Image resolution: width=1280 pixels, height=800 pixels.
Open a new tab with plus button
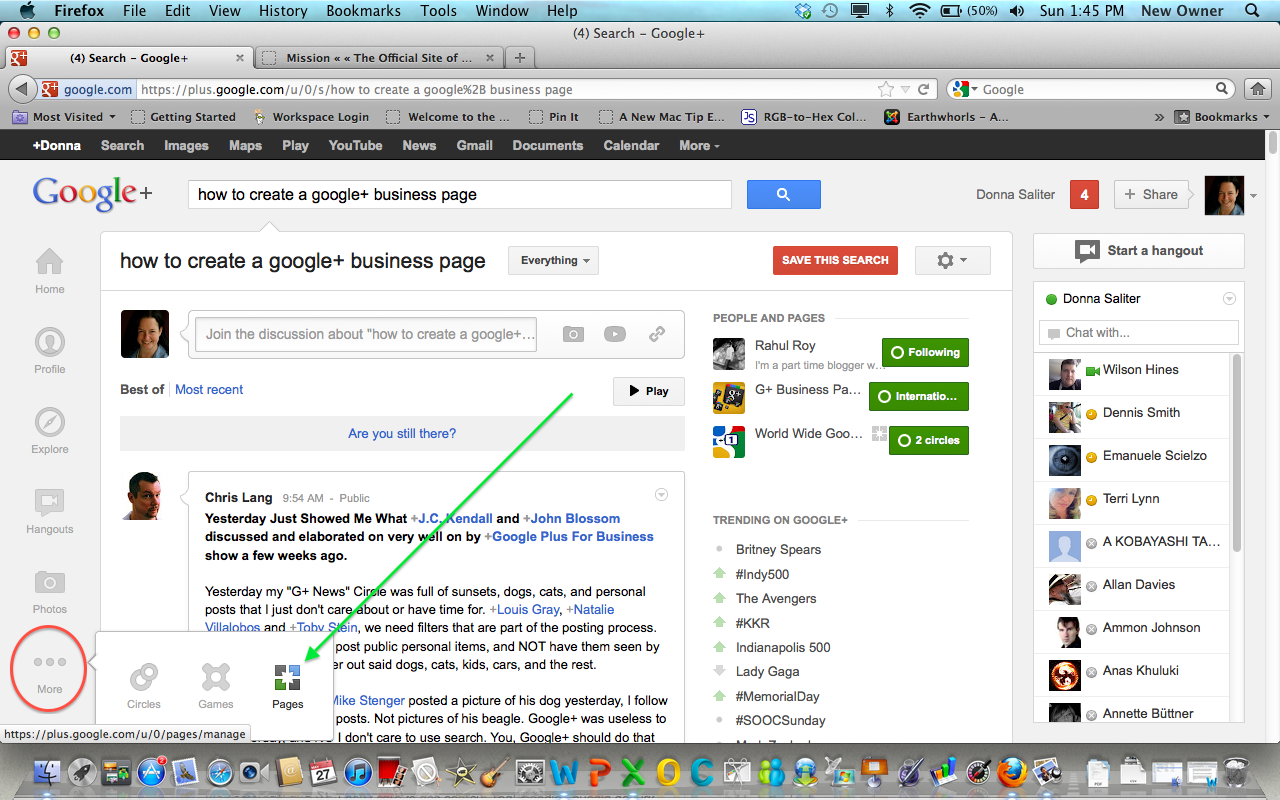tap(519, 58)
